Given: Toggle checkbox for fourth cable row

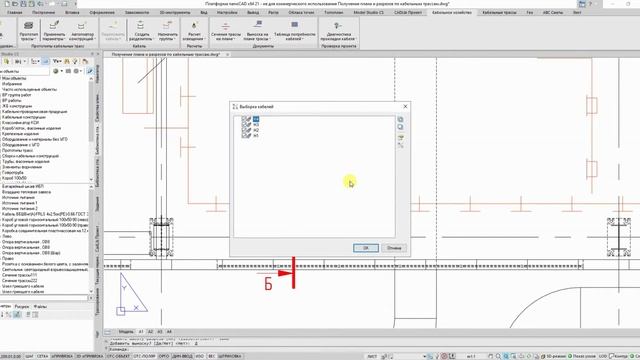Looking at the screenshot, I should (244, 135).
